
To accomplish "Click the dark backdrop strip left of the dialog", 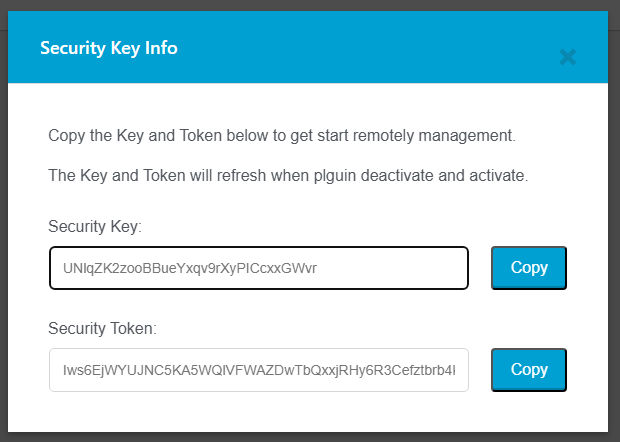I will pos(3,220).
